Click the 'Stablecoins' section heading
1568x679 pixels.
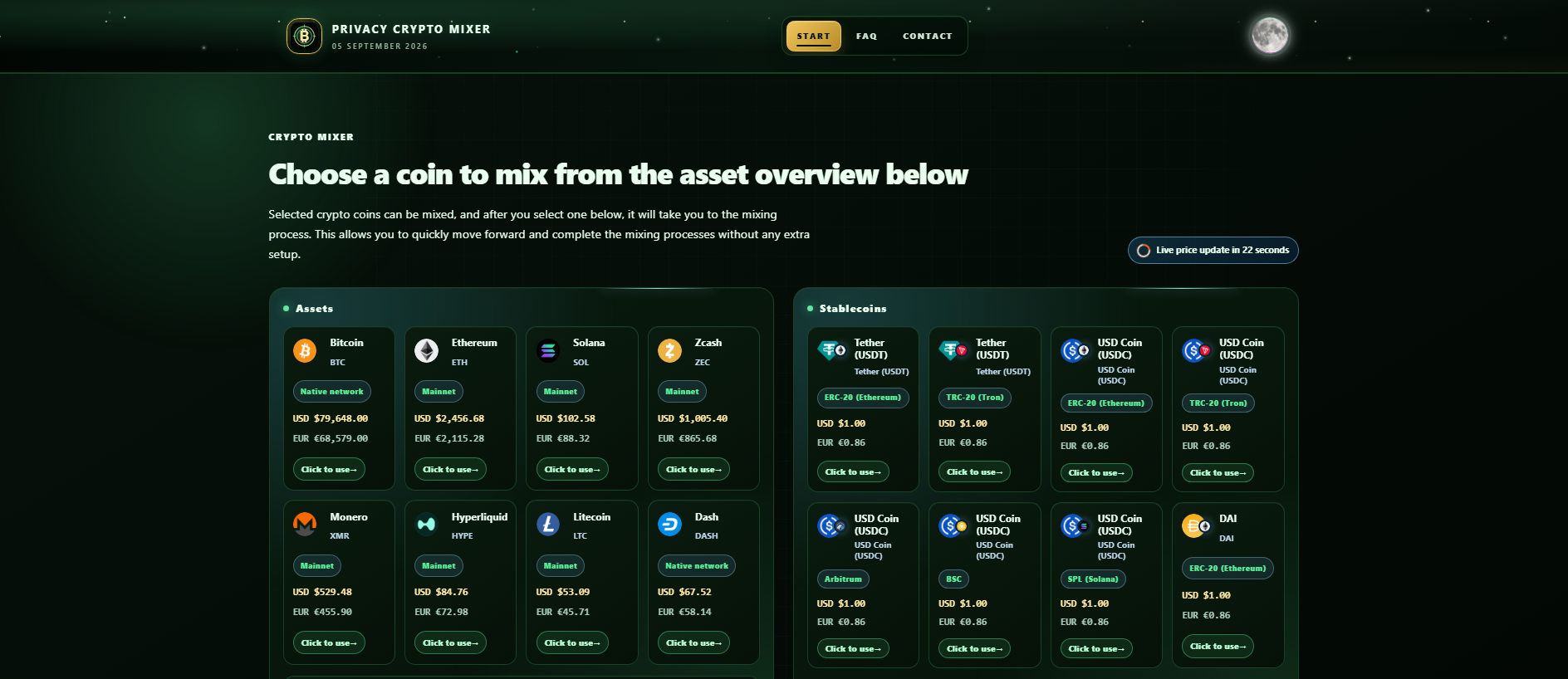(x=853, y=309)
